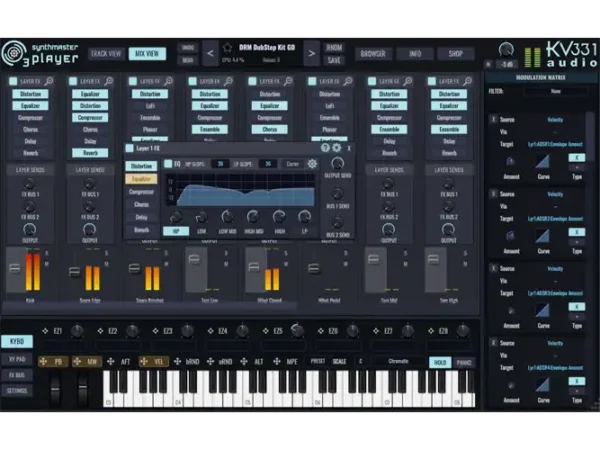Image resolution: width=600 pixels, height=450 pixels.
Task: Click the EZ1 modulation assign icon
Action: tap(45, 331)
